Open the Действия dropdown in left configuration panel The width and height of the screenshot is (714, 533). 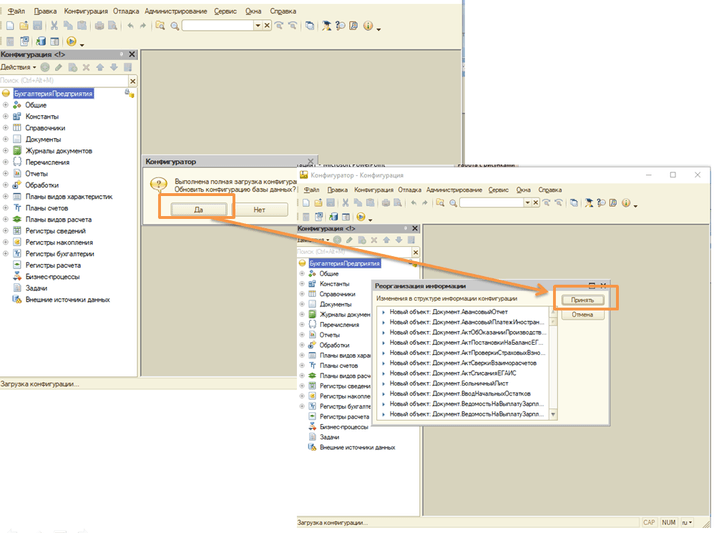click(x=19, y=67)
